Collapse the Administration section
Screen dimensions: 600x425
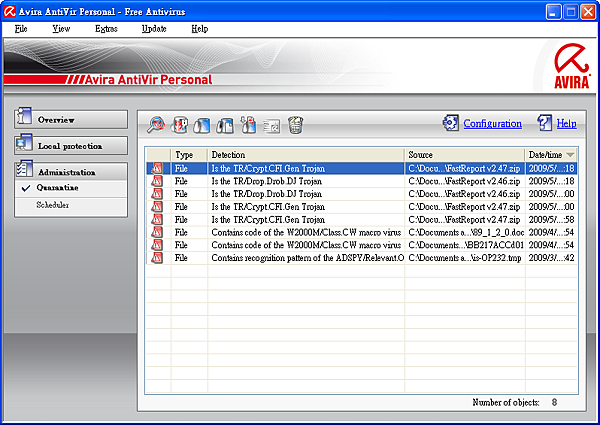[x=71, y=172]
